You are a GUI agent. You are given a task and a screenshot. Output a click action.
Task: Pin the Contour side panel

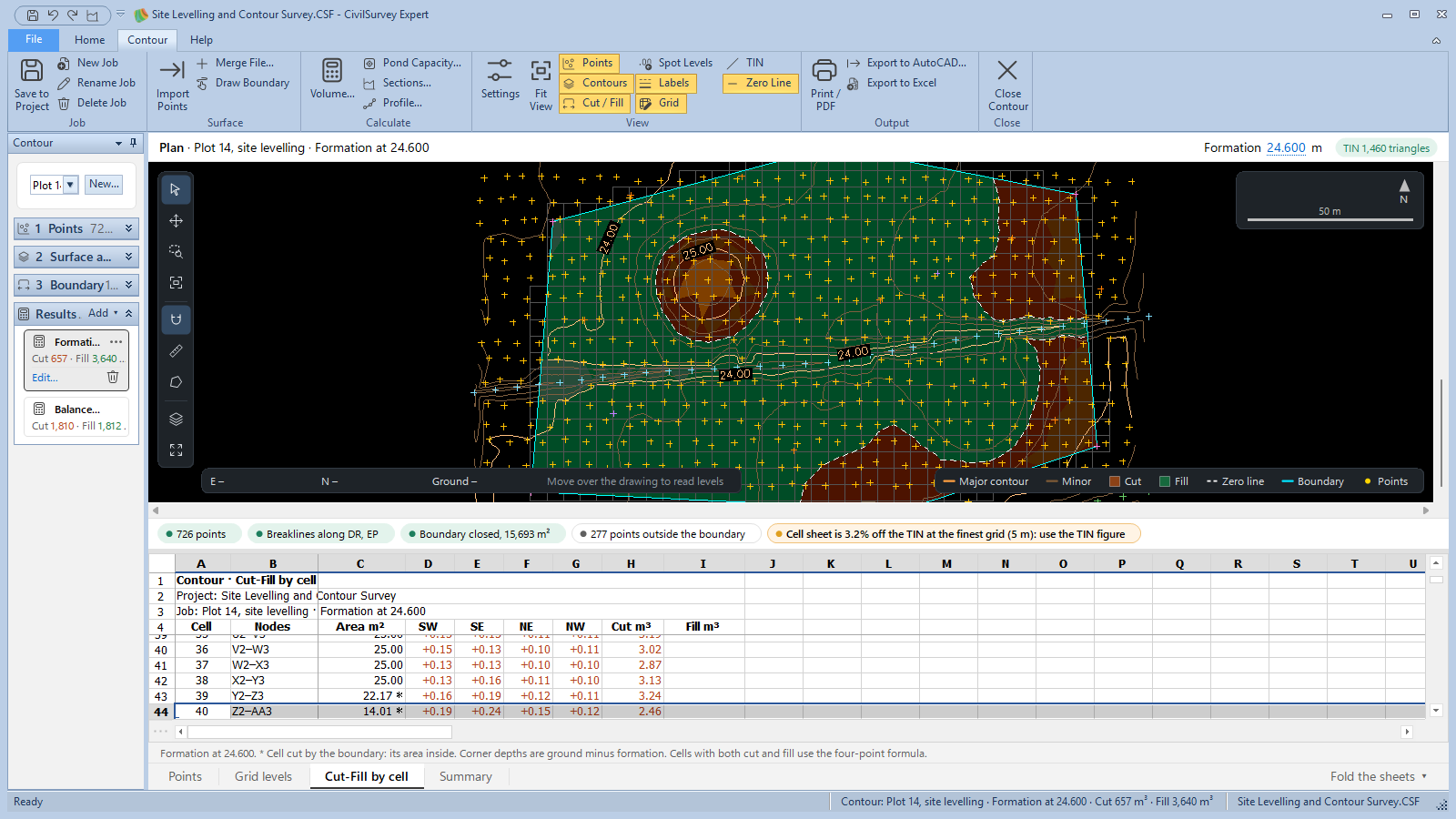[133, 143]
